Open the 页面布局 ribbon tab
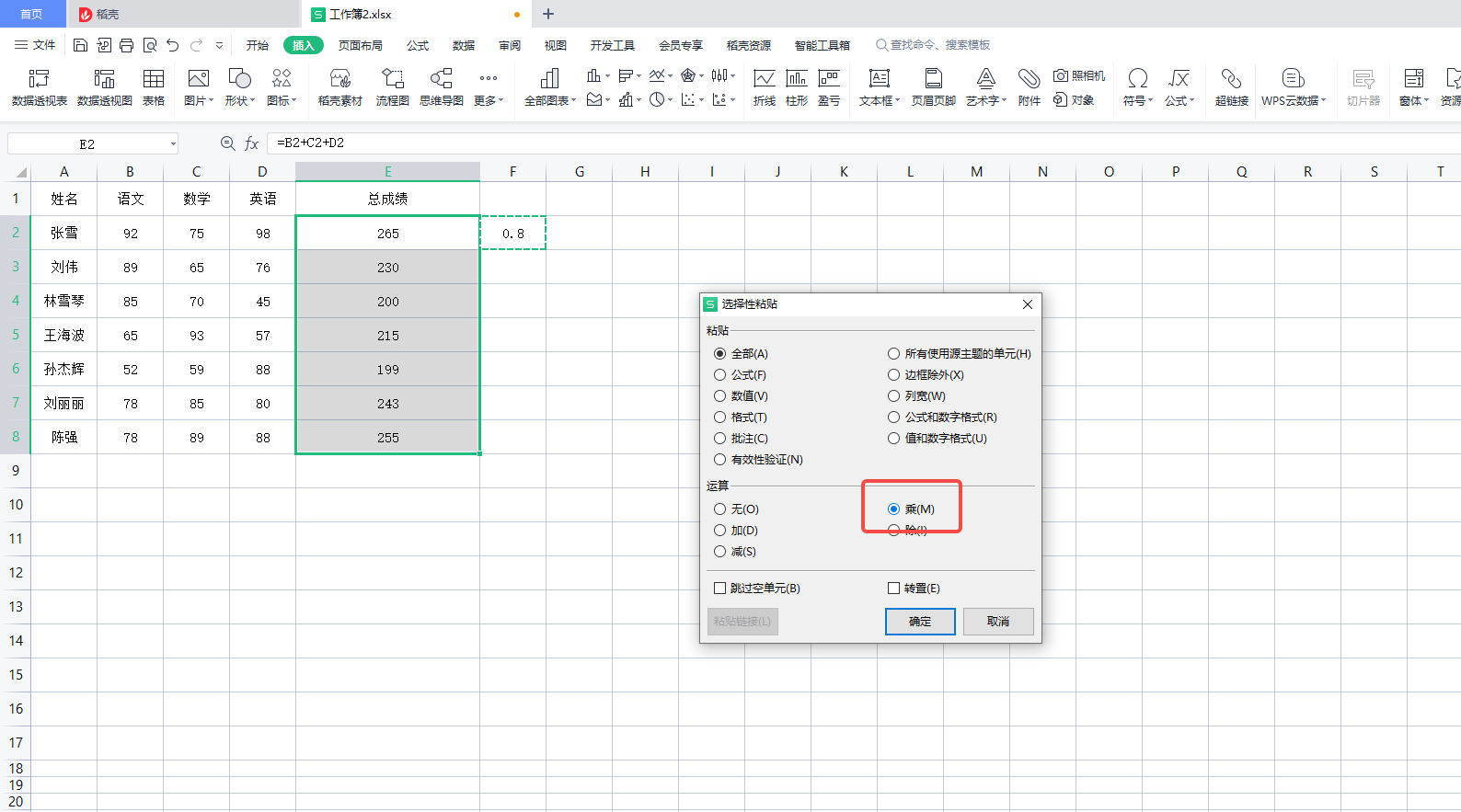 coord(360,45)
